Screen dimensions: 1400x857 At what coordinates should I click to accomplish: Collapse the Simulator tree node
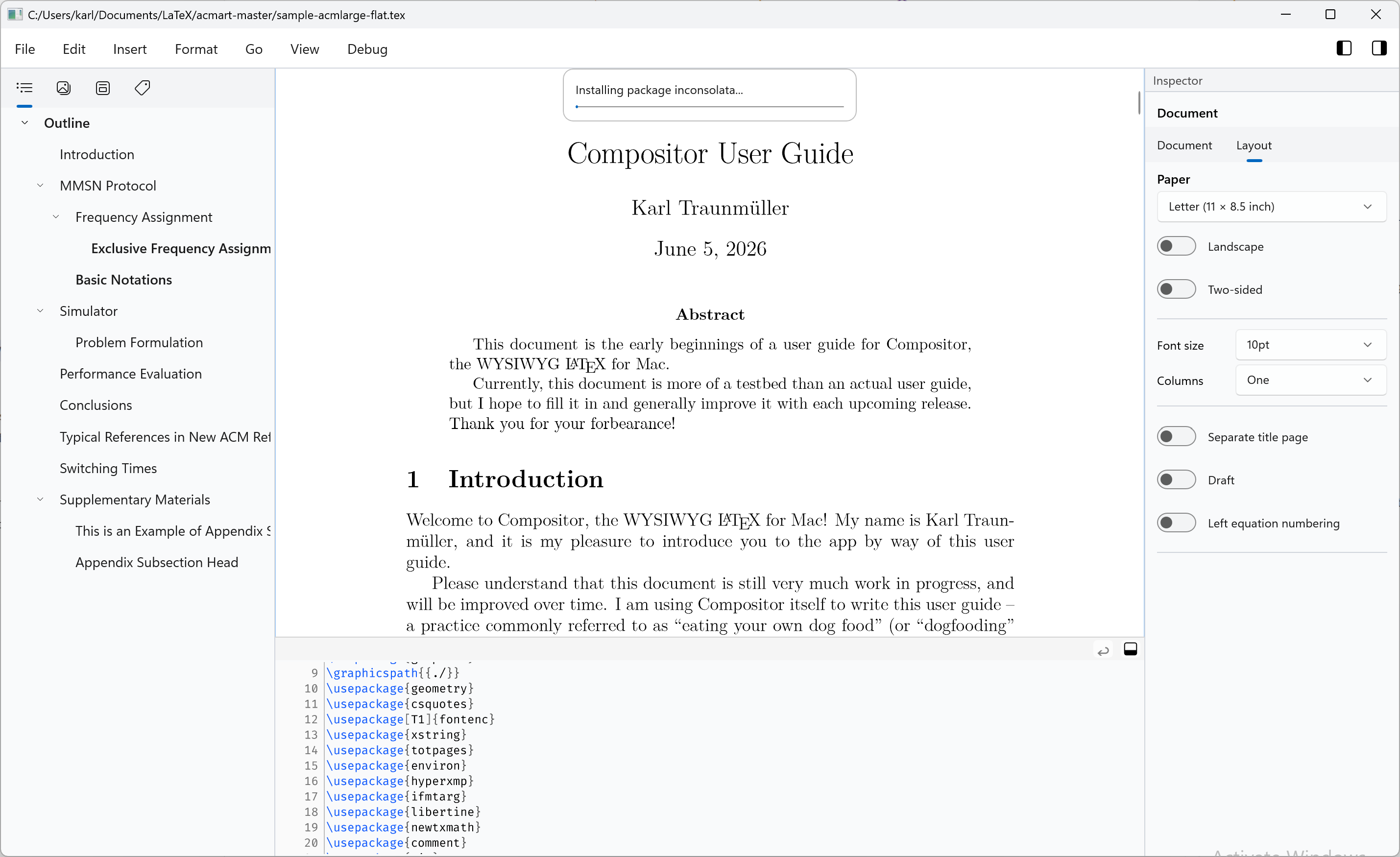tap(40, 310)
